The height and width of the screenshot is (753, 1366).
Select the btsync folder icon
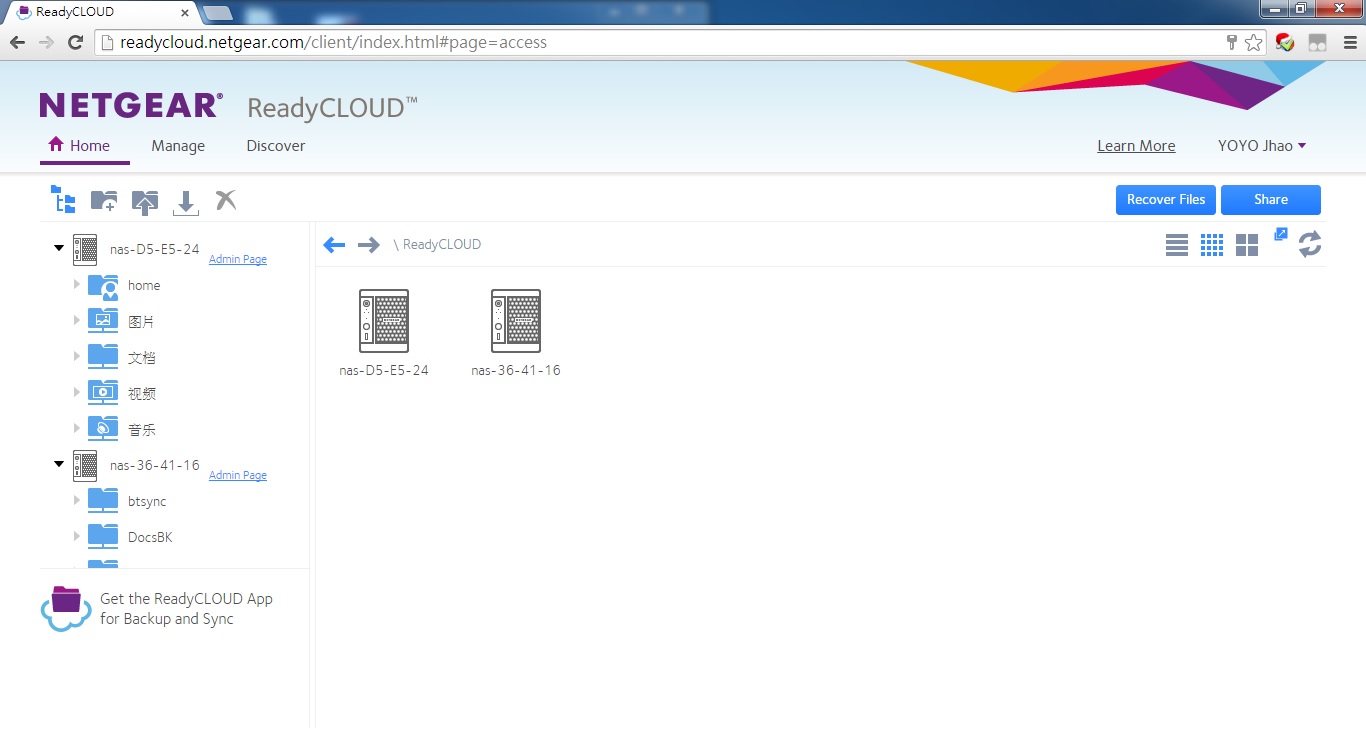click(x=103, y=501)
